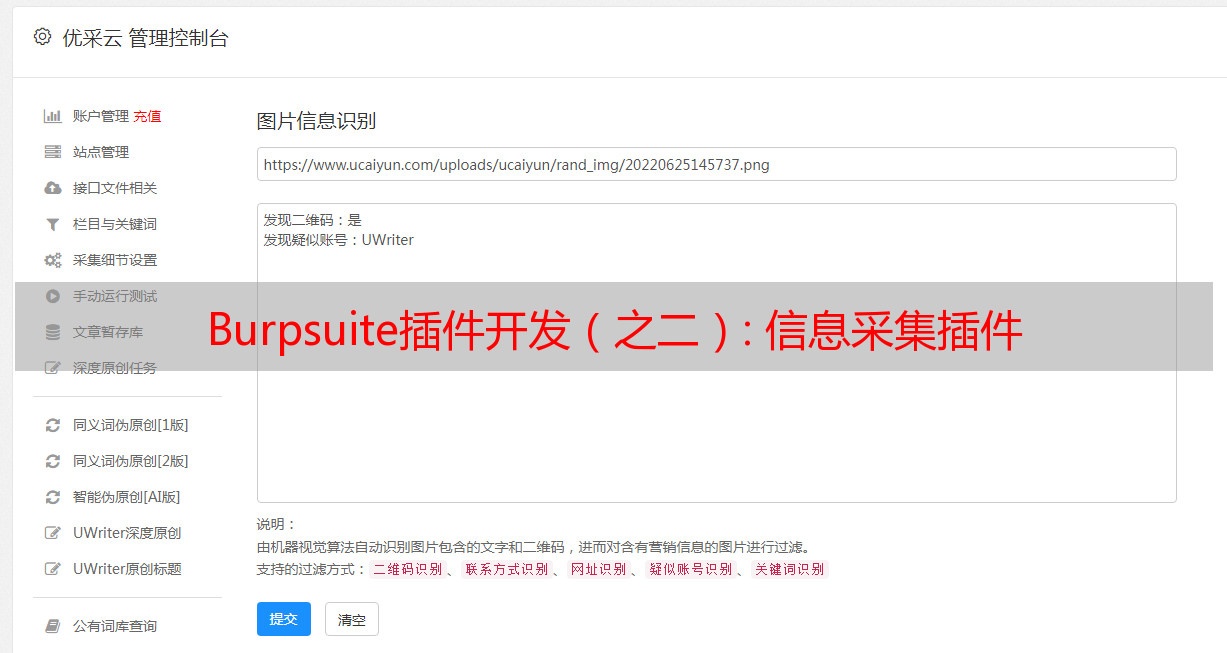Click the 栏目与关键词 filter icon
This screenshot has height=653, width=1227.
pyautogui.click(x=53, y=224)
